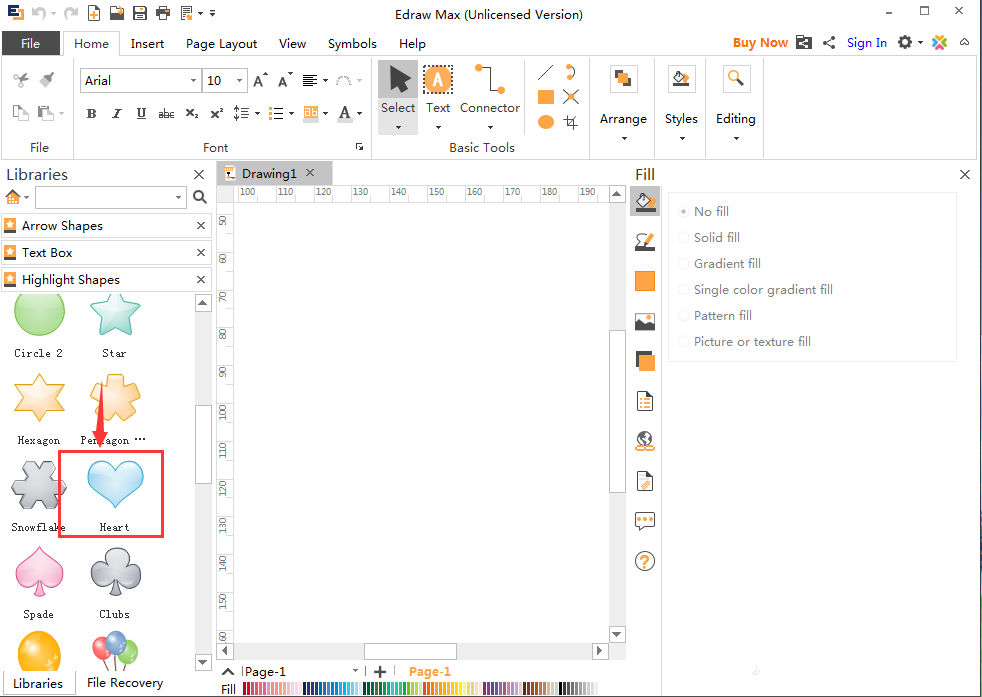Toggle Bold formatting

click(x=91, y=113)
